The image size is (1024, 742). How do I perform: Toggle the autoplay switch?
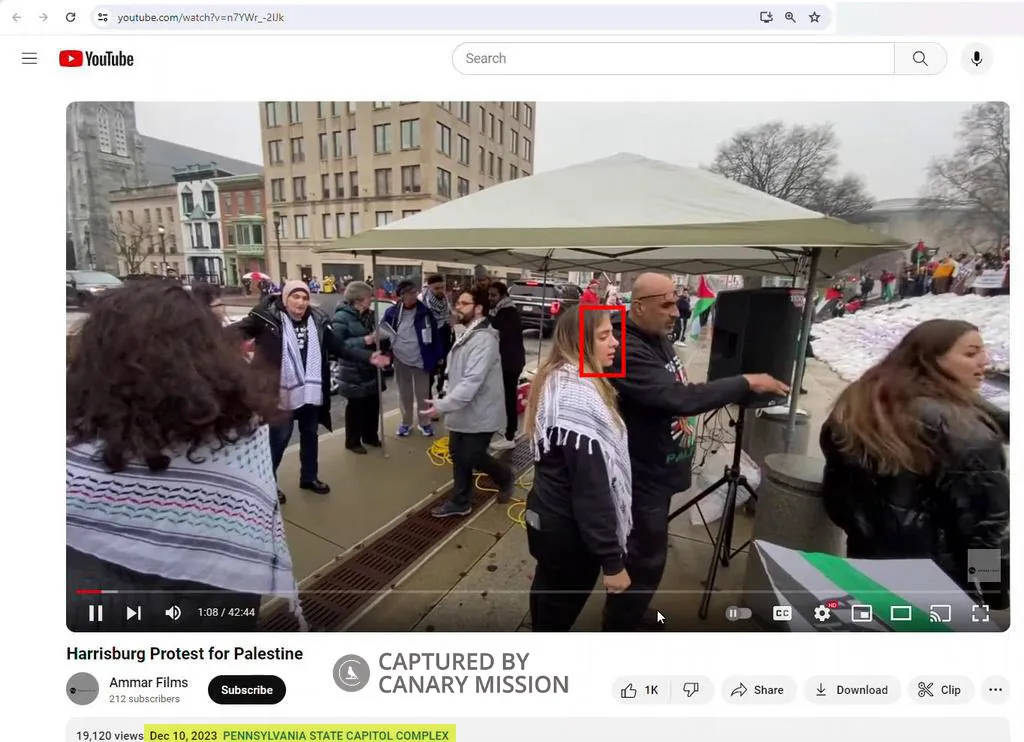pyautogui.click(x=739, y=613)
